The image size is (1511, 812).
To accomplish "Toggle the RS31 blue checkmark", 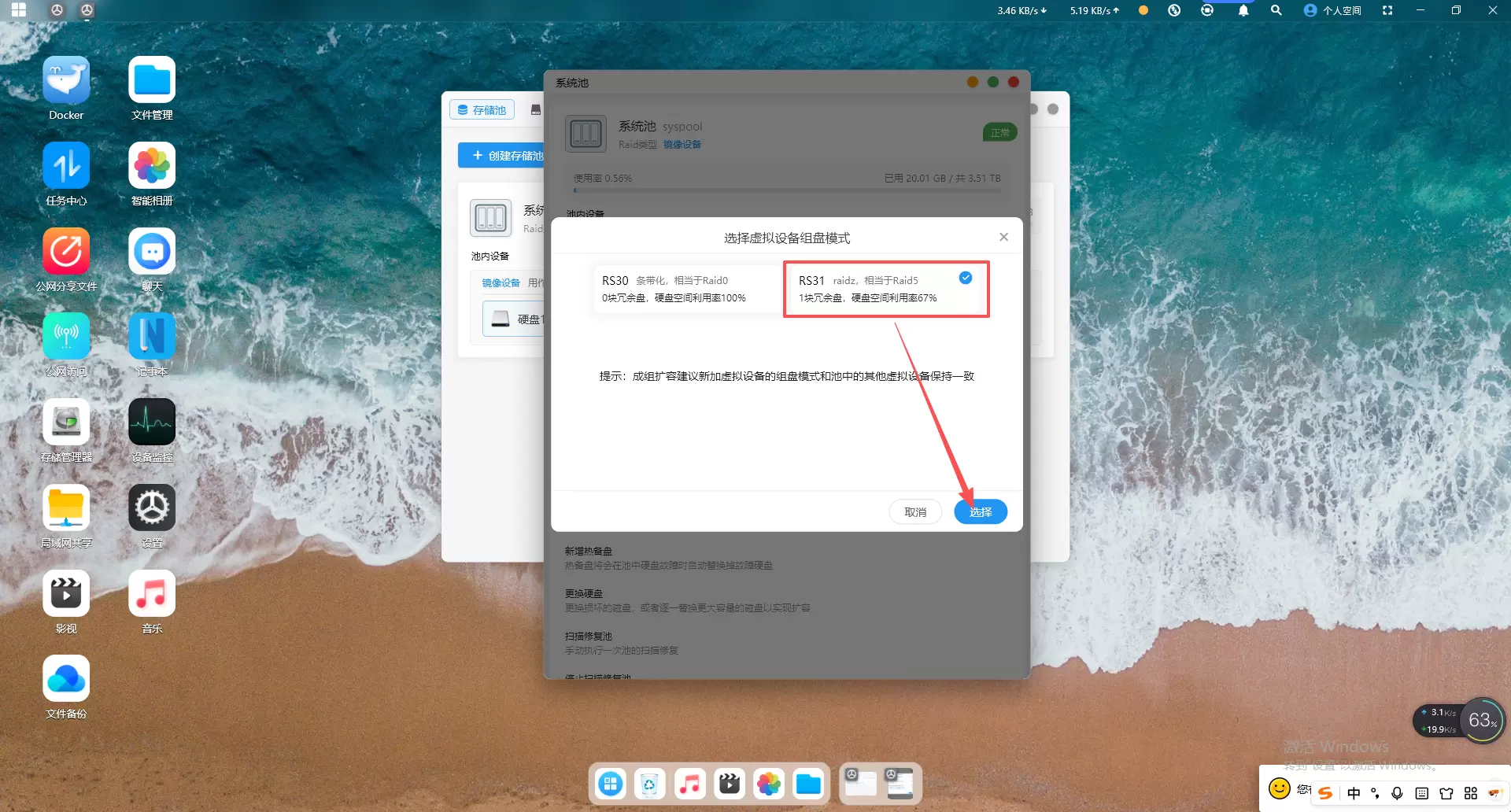I will [x=966, y=278].
